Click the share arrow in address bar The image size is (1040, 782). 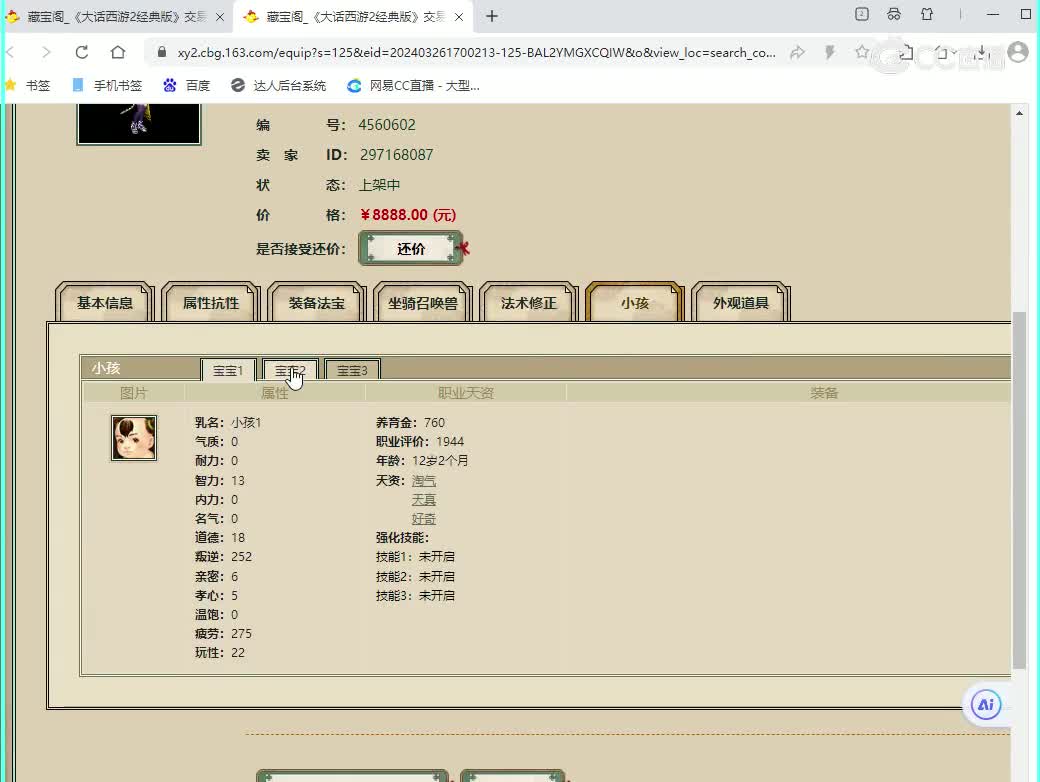pos(797,52)
